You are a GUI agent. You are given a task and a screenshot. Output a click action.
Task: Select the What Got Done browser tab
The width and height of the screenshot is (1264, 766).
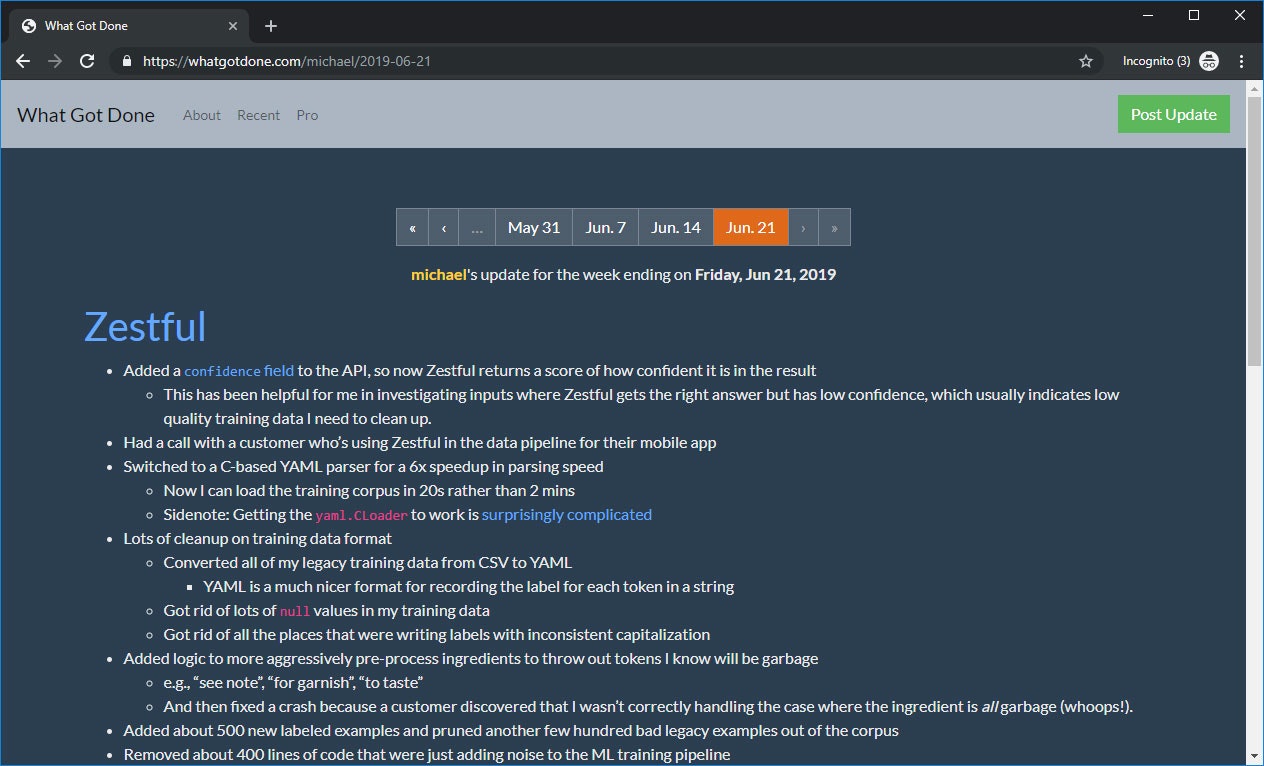coord(128,26)
